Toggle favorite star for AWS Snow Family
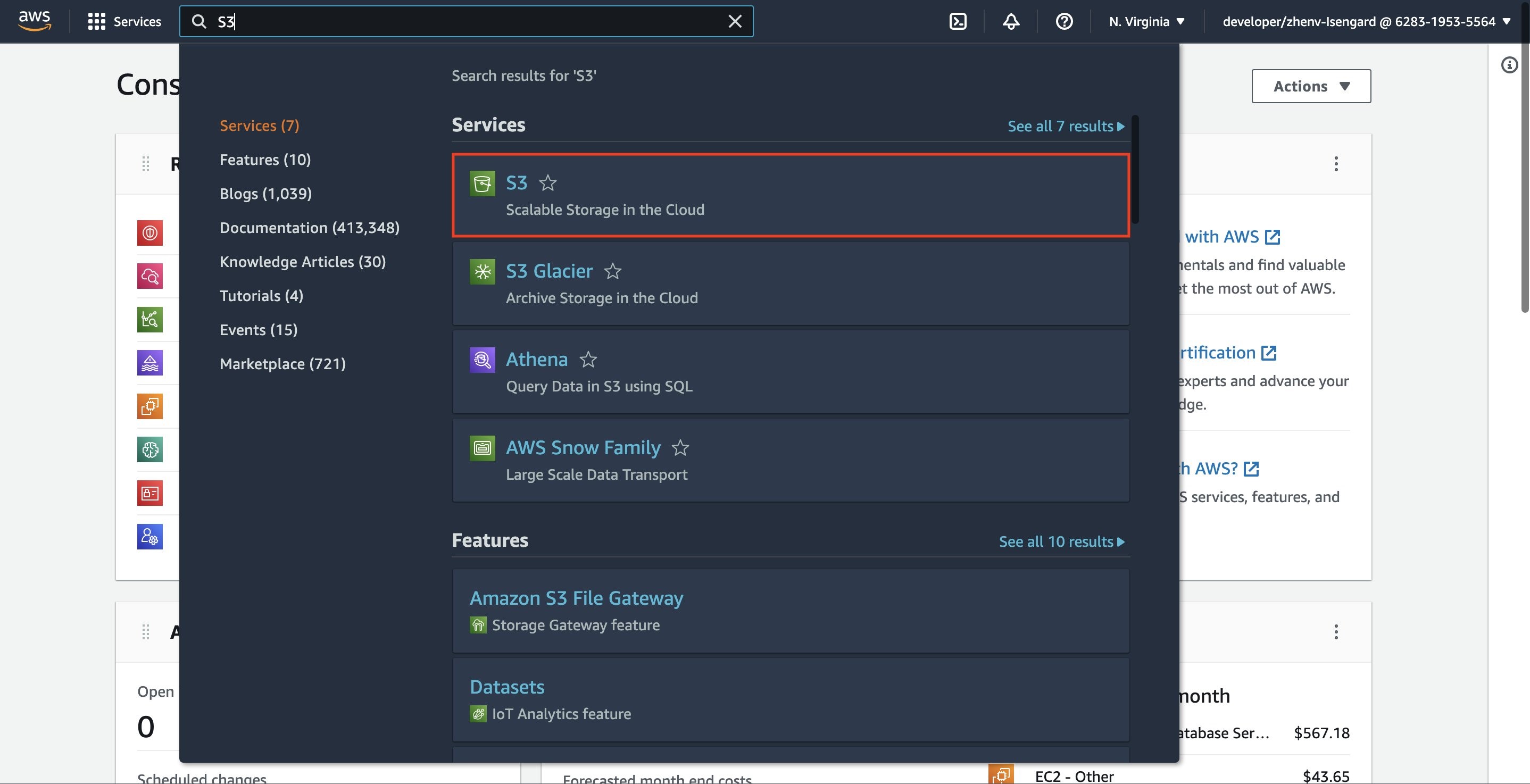 681,448
